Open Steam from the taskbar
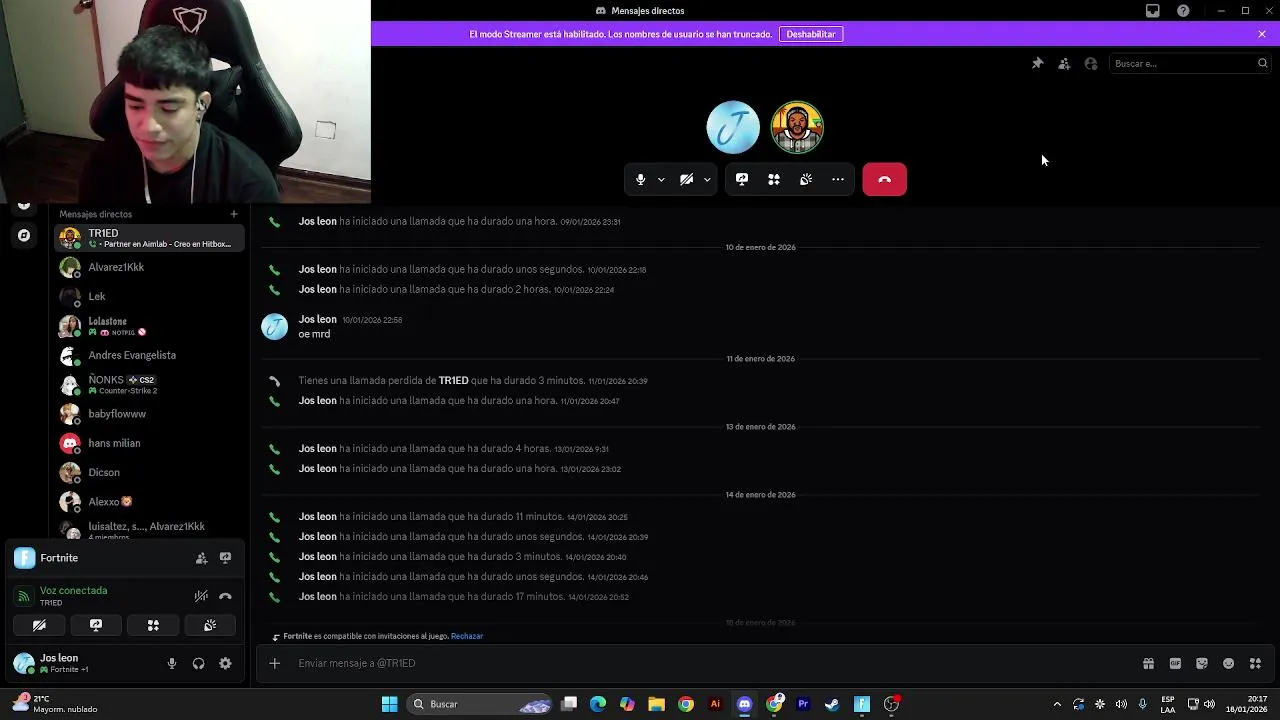 (832, 704)
